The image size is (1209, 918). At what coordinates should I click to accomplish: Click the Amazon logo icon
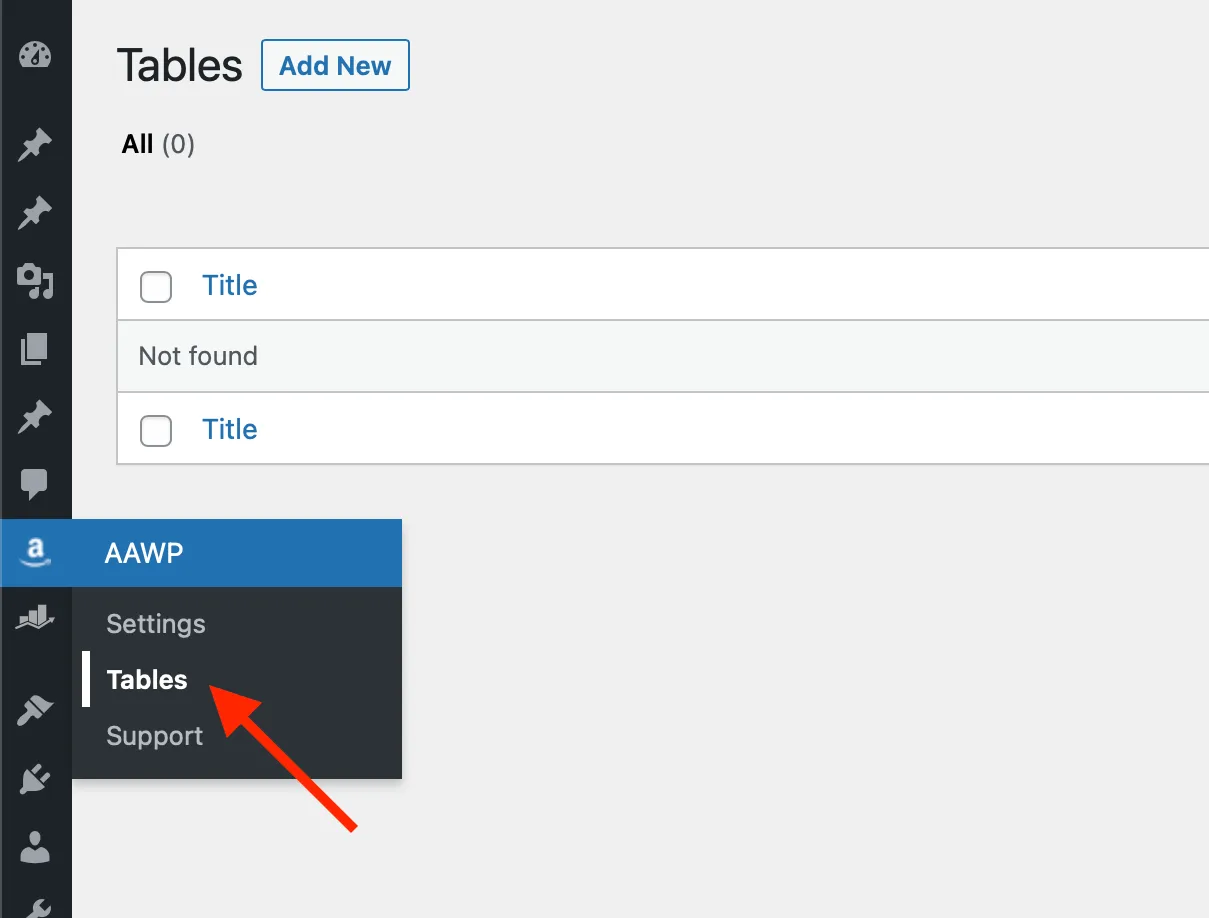pos(35,552)
